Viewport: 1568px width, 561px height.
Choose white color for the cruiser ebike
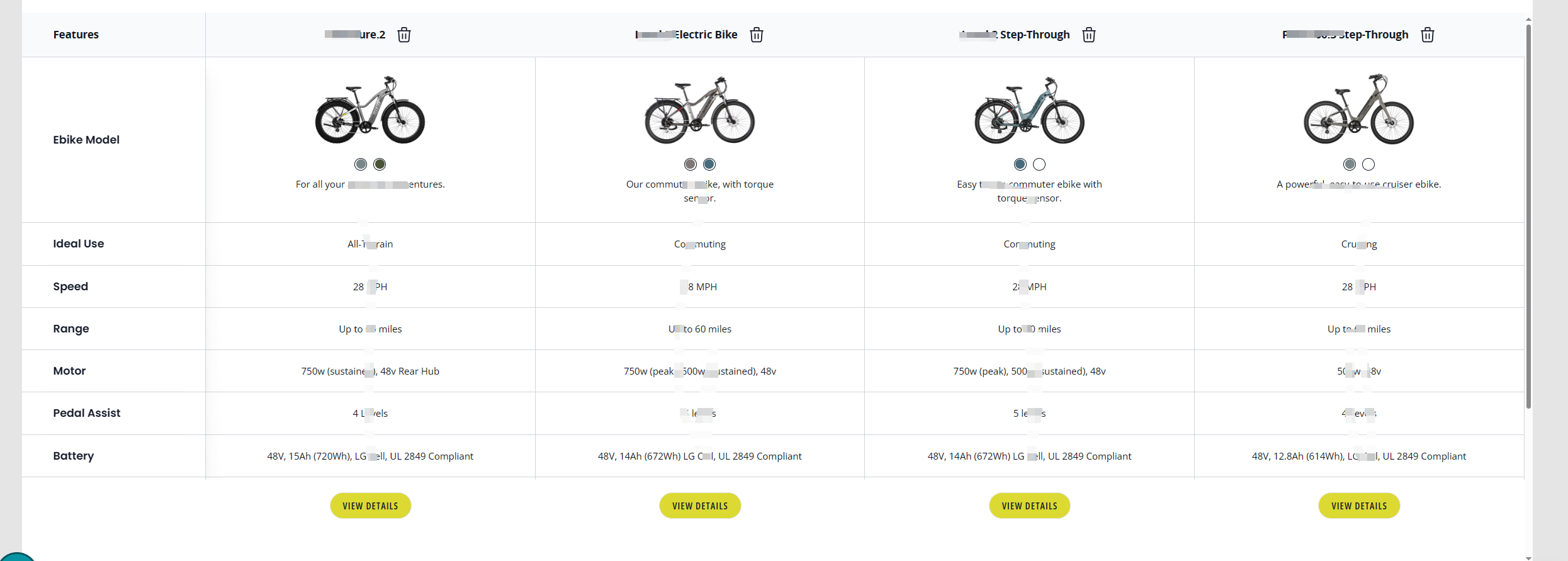click(x=1368, y=164)
